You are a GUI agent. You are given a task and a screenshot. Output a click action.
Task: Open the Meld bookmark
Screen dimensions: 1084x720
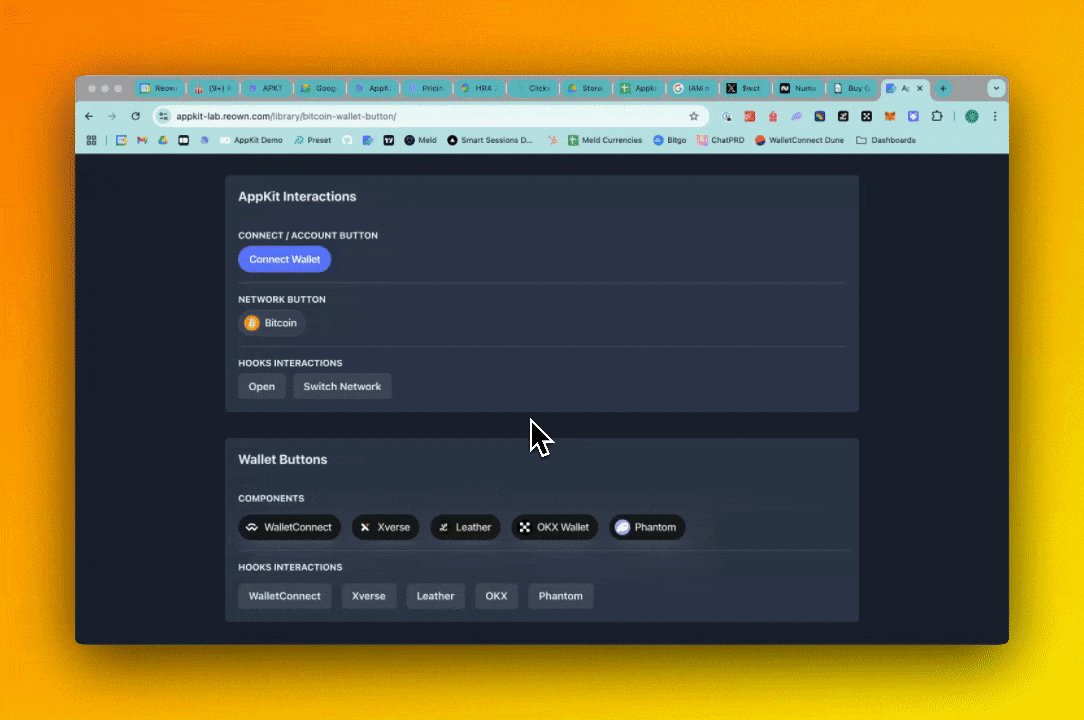(x=420, y=140)
